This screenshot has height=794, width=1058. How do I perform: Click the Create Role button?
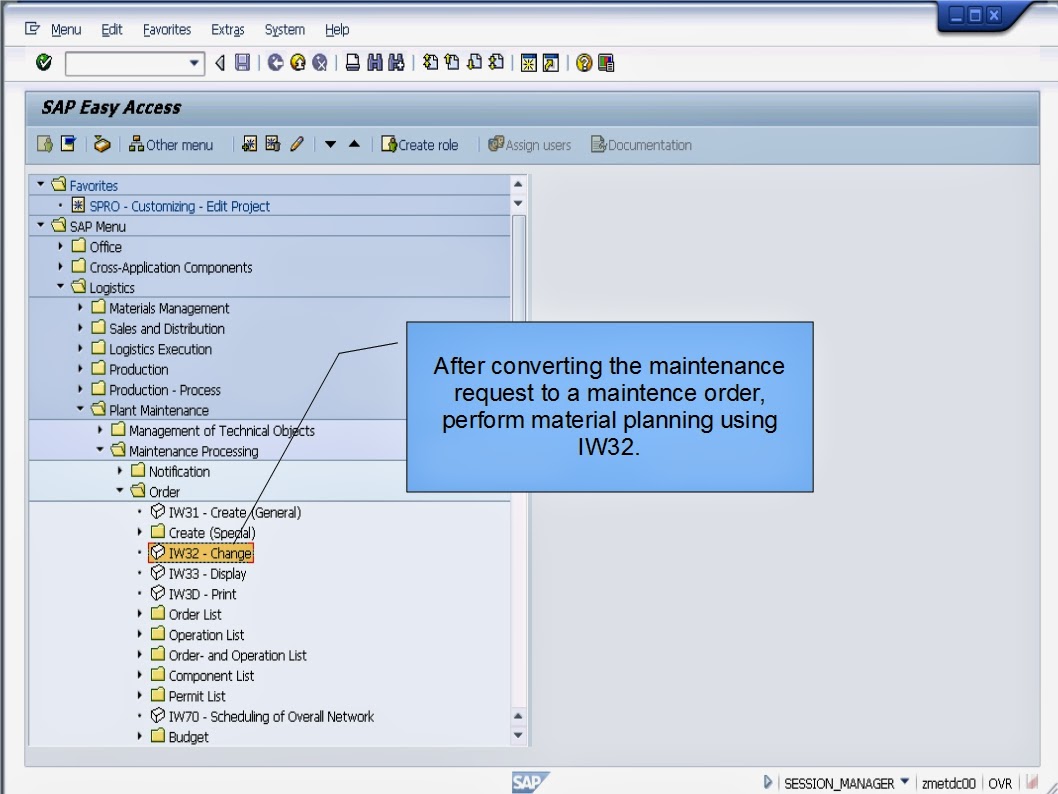(x=421, y=144)
